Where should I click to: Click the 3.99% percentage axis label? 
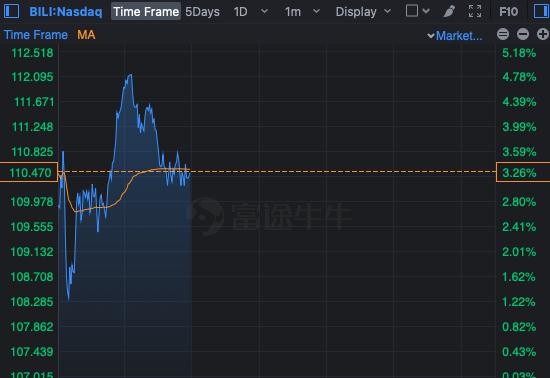519,127
